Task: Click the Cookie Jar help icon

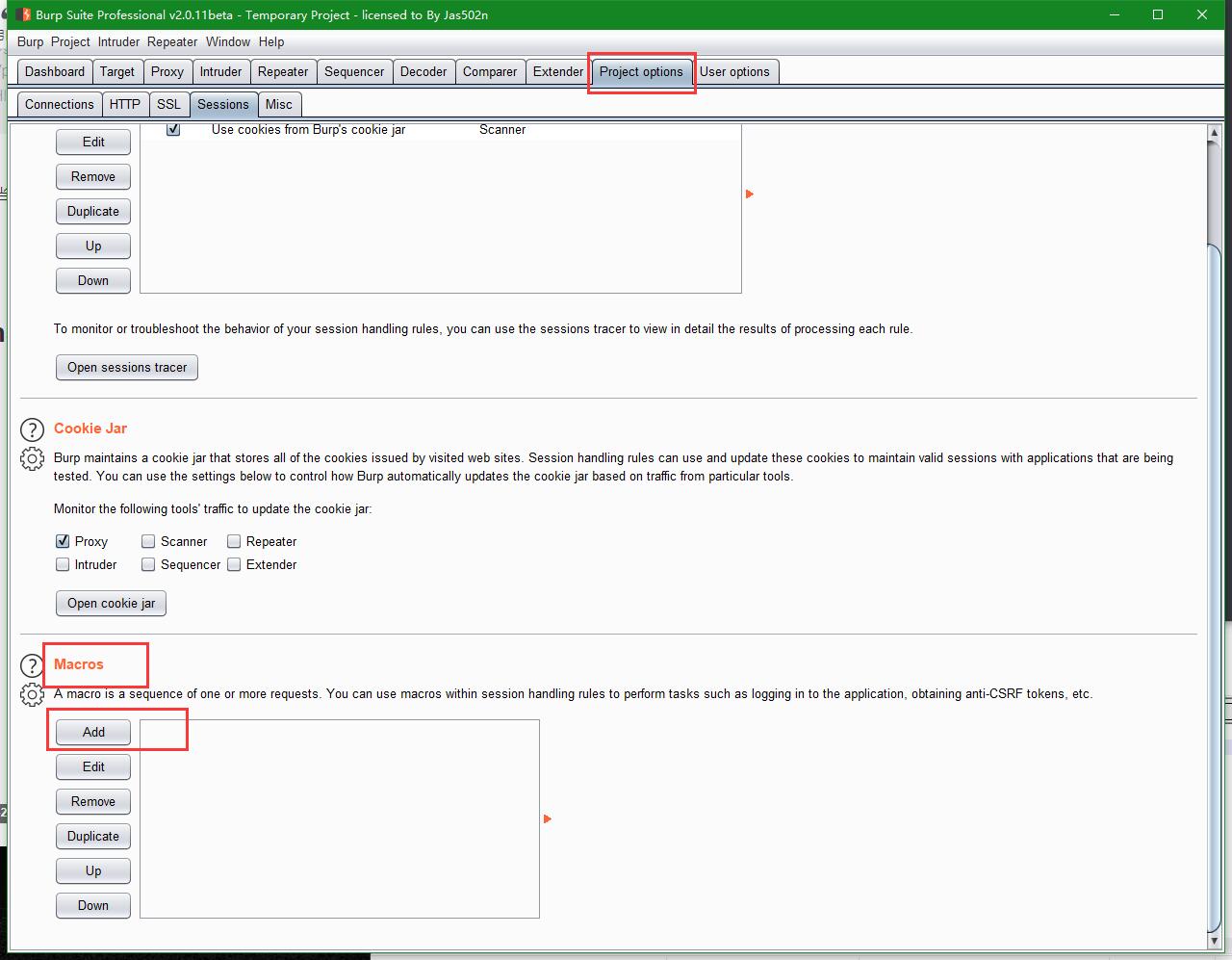Action: (x=32, y=429)
